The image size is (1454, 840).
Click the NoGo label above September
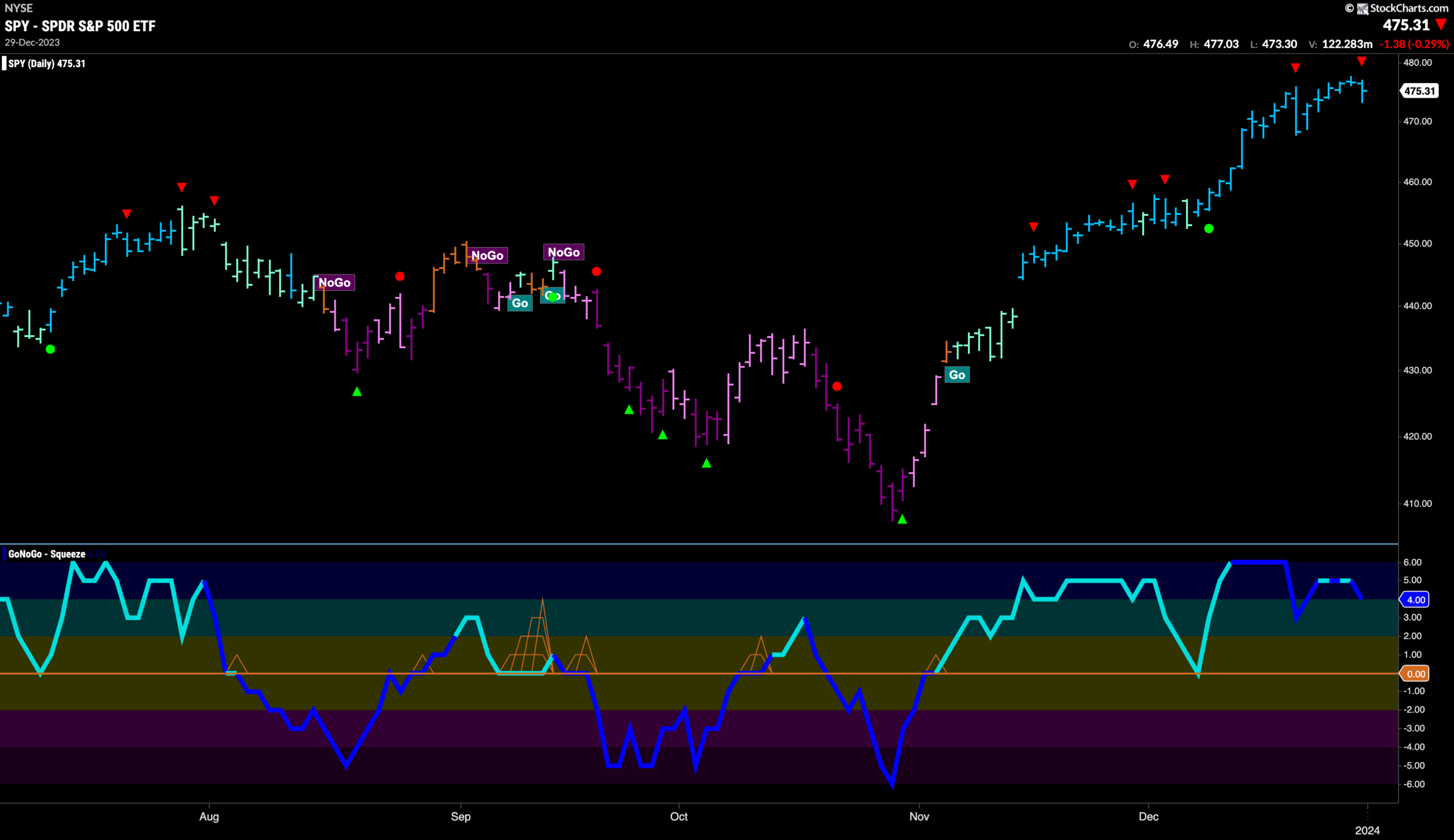click(487, 255)
